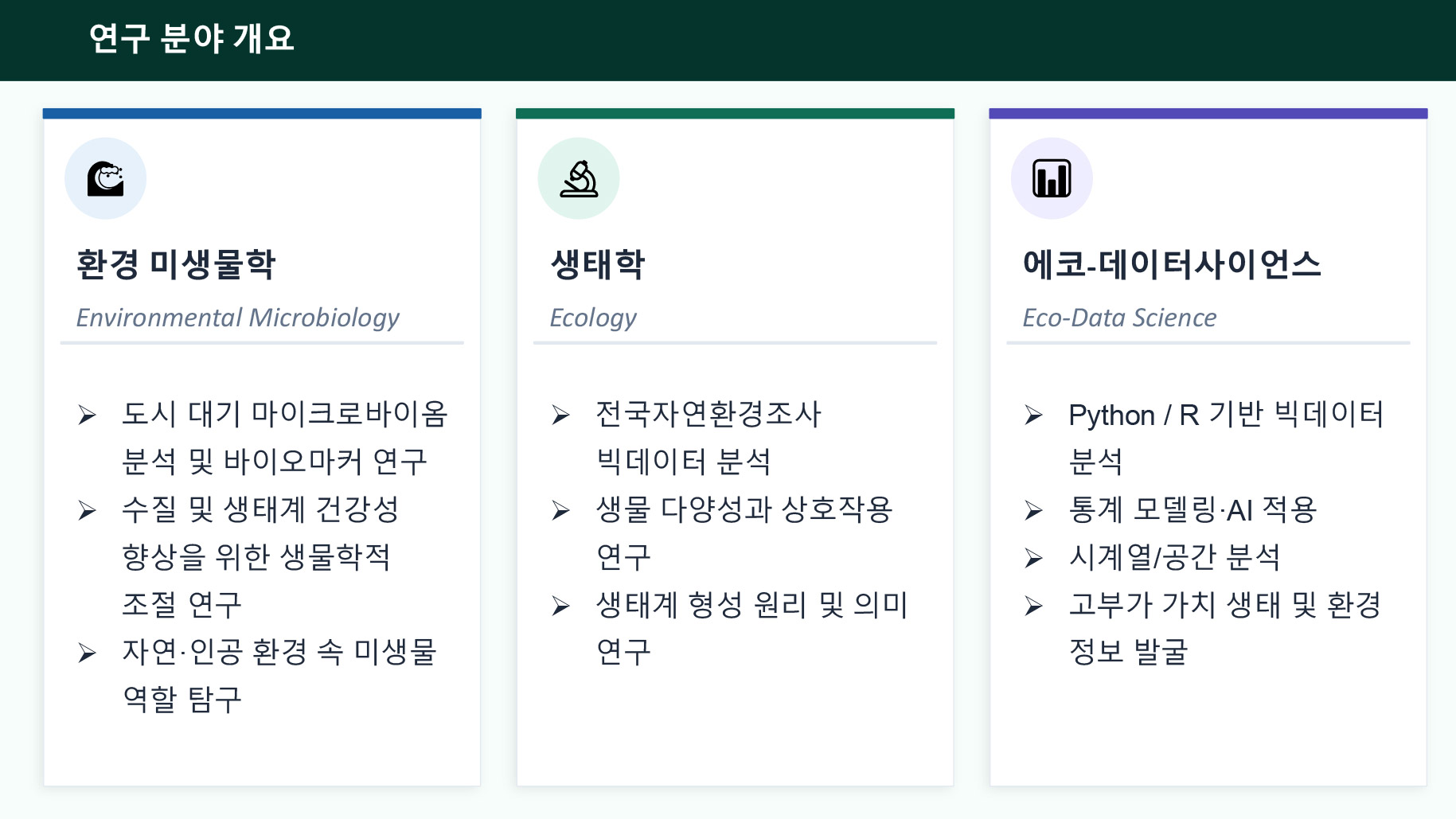Image resolution: width=1456 pixels, height=819 pixels.
Task: Click the arrow bullet beside 통계 모델링·AI 적용
Action: tap(1033, 510)
